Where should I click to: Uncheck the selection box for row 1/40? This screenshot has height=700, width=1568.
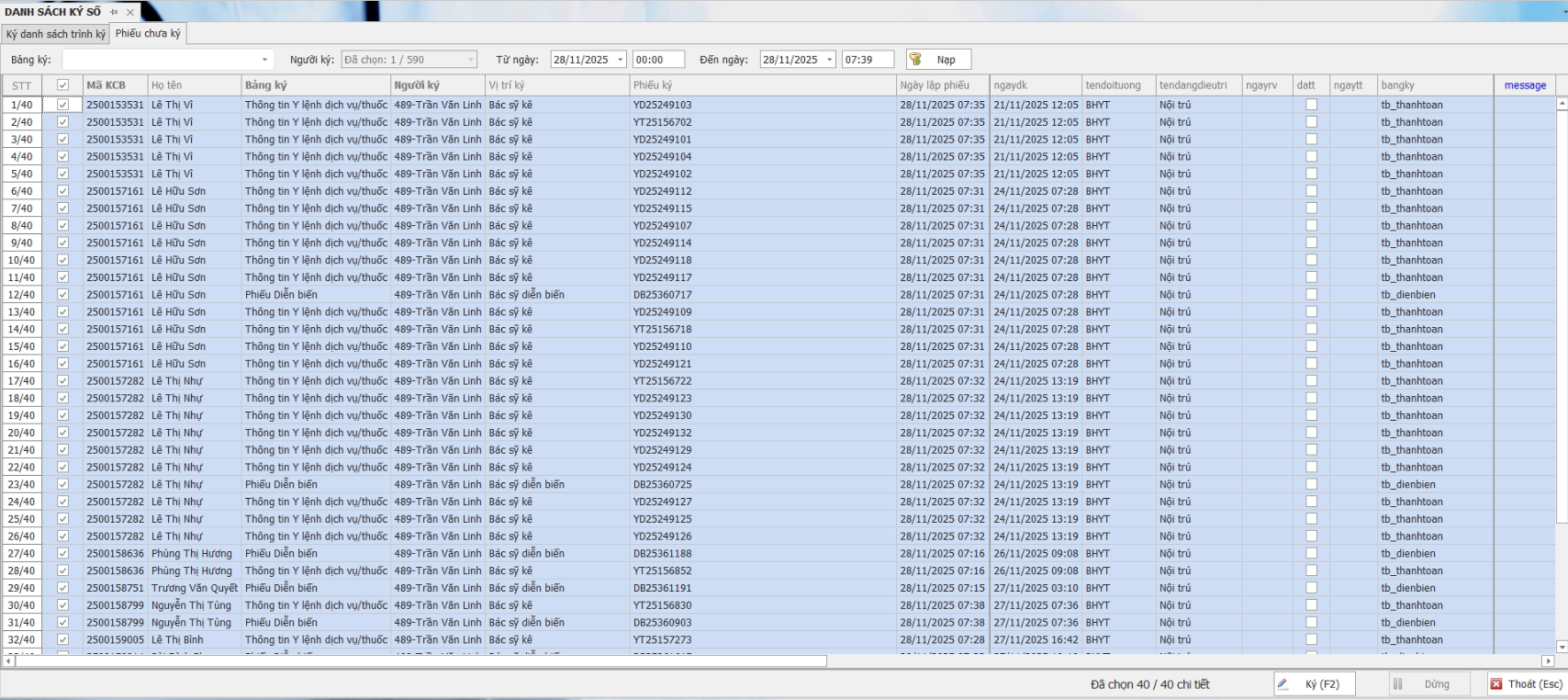coord(62,105)
